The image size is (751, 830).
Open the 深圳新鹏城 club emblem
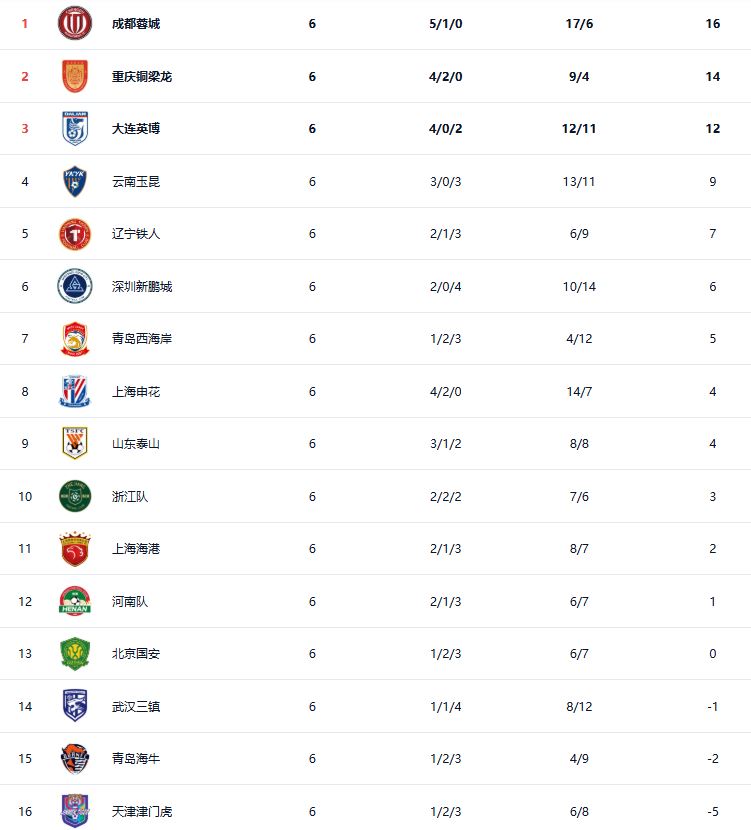point(75,286)
